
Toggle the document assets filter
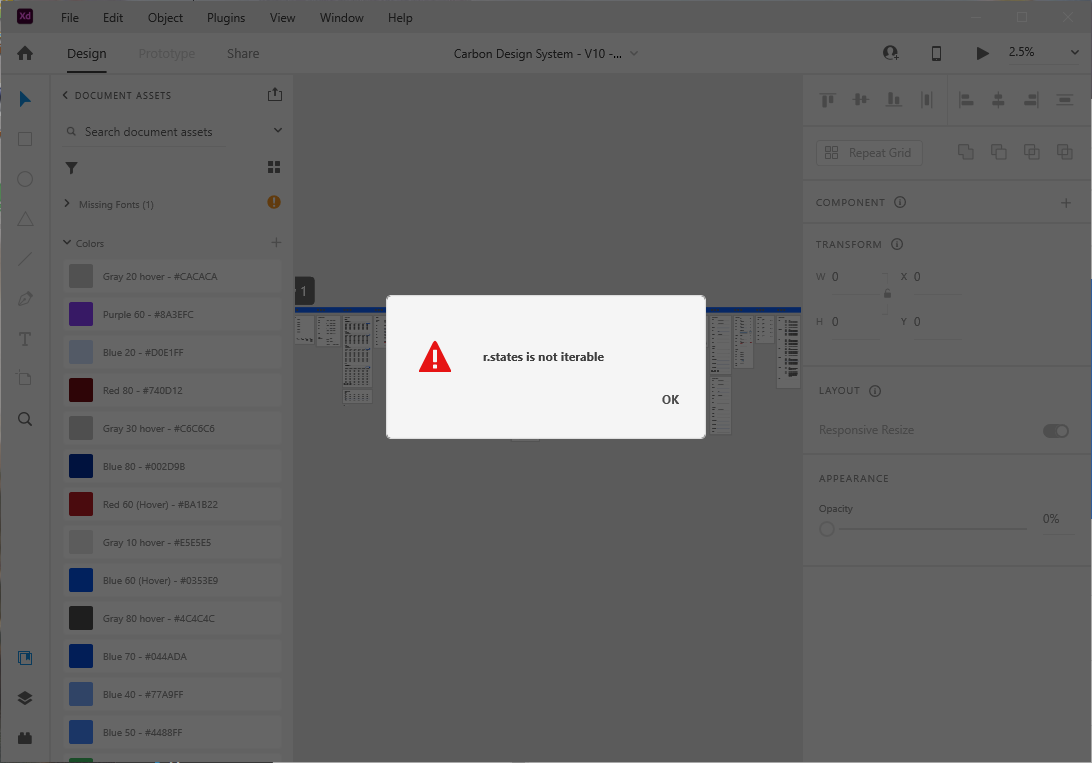tap(71, 168)
